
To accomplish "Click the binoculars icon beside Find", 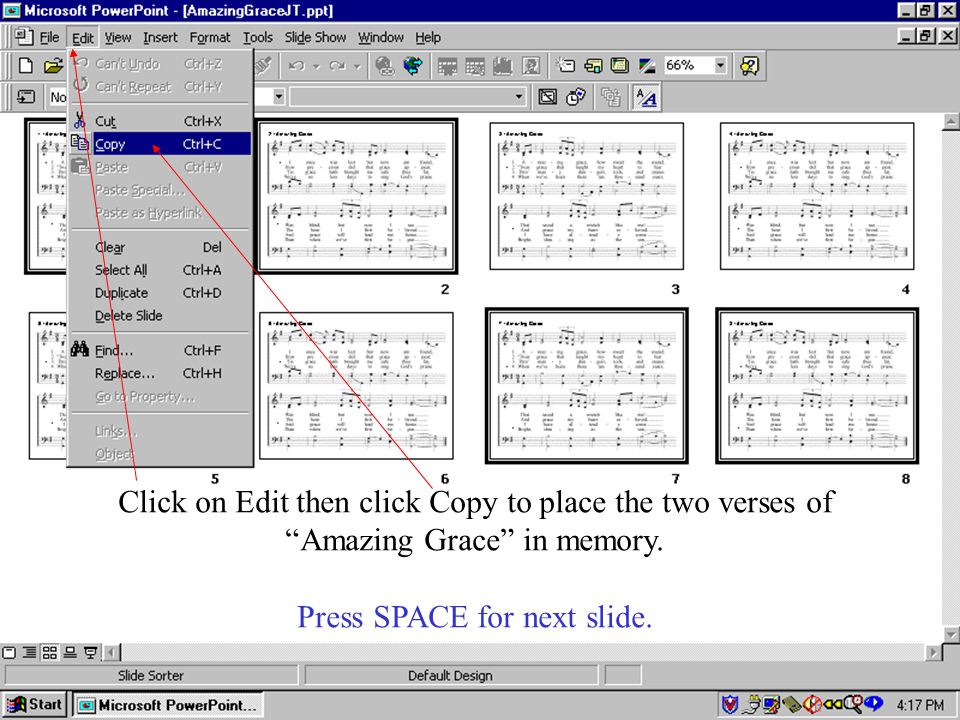I will pos(80,350).
